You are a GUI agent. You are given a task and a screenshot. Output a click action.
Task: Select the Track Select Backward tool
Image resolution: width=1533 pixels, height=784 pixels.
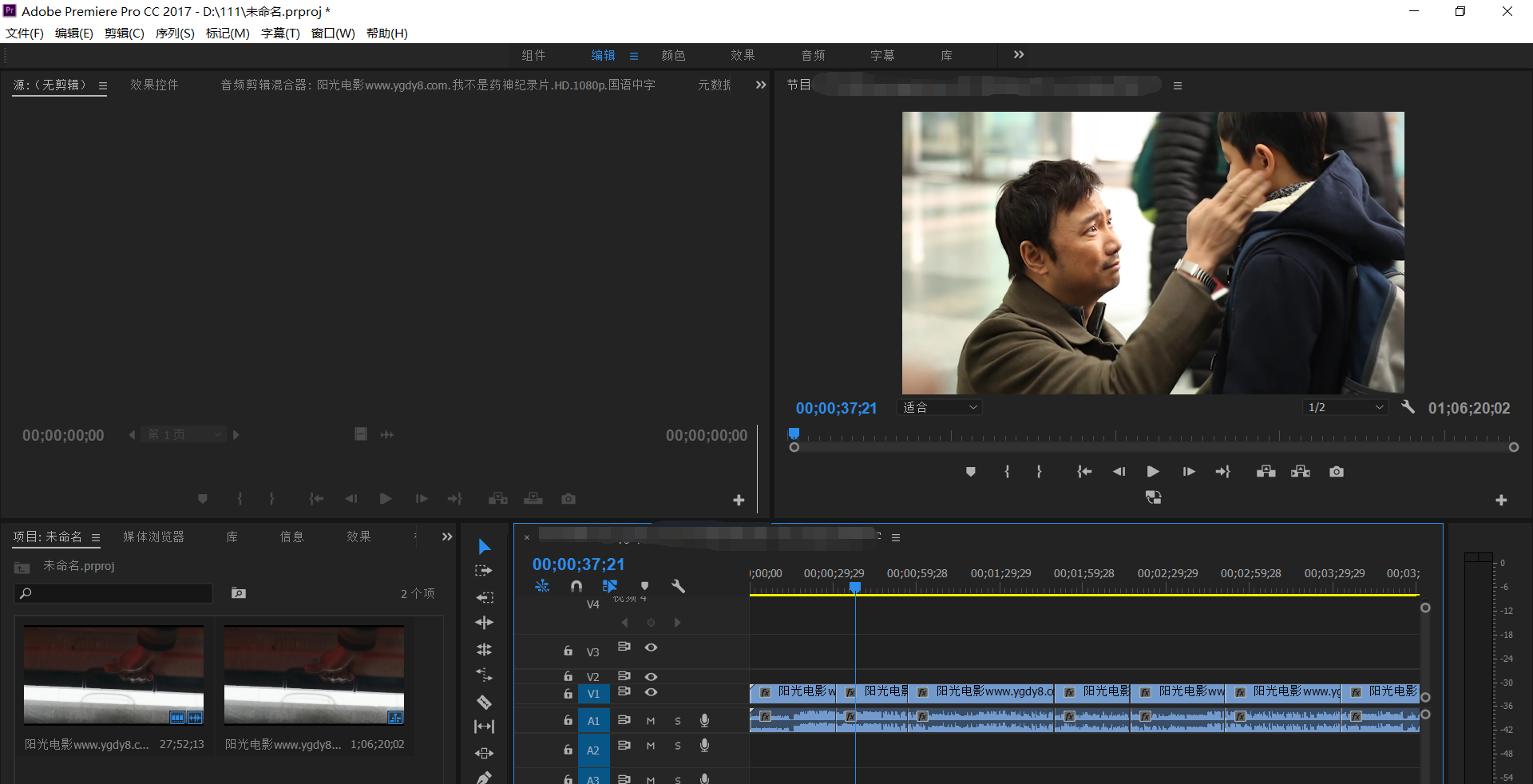pyautogui.click(x=484, y=597)
